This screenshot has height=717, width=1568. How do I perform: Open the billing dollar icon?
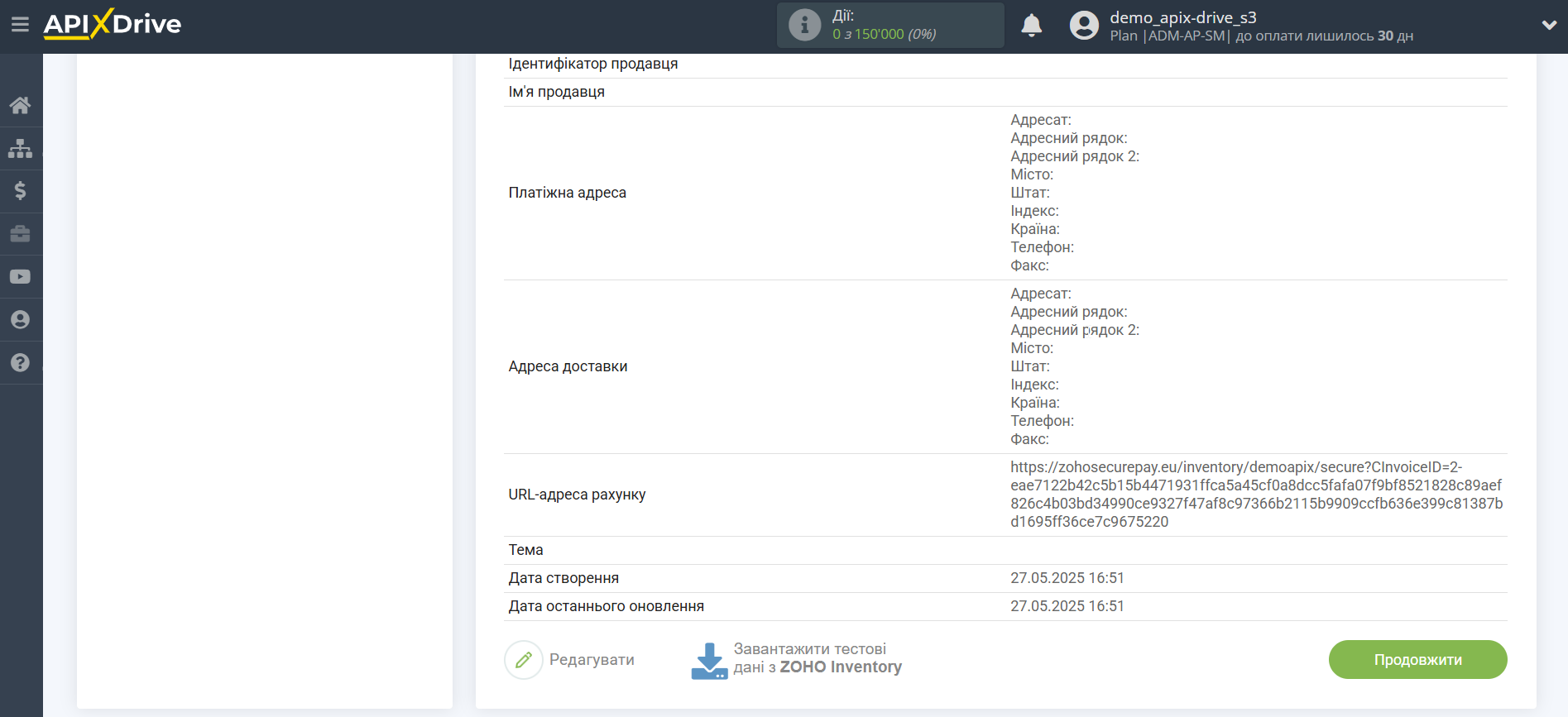point(21,191)
